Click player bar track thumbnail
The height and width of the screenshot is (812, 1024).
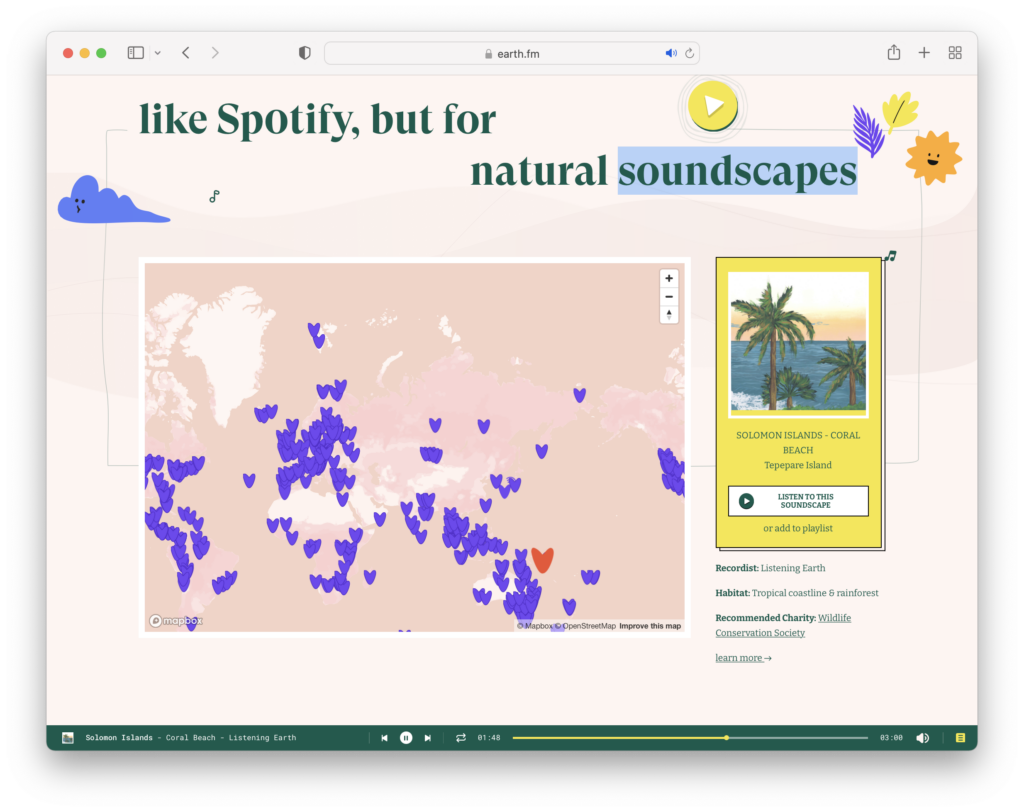pos(67,738)
